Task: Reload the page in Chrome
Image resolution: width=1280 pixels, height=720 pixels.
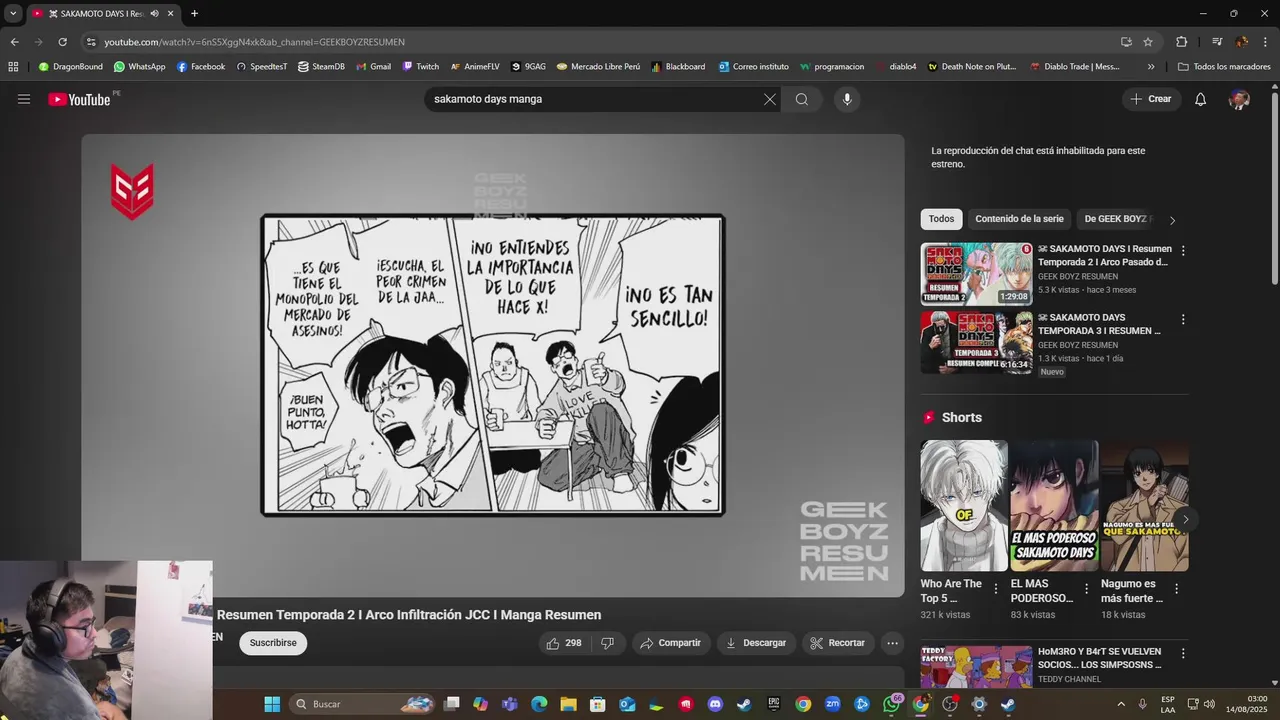Action: [62, 42]
